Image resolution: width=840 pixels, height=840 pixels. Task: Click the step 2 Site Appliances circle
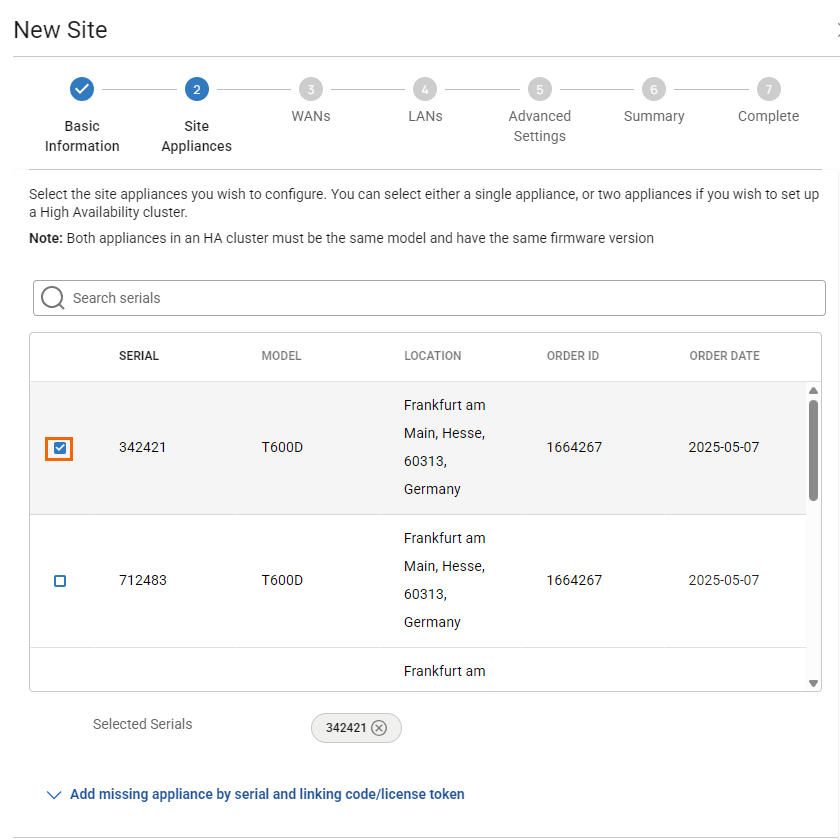tap(196, 89)
